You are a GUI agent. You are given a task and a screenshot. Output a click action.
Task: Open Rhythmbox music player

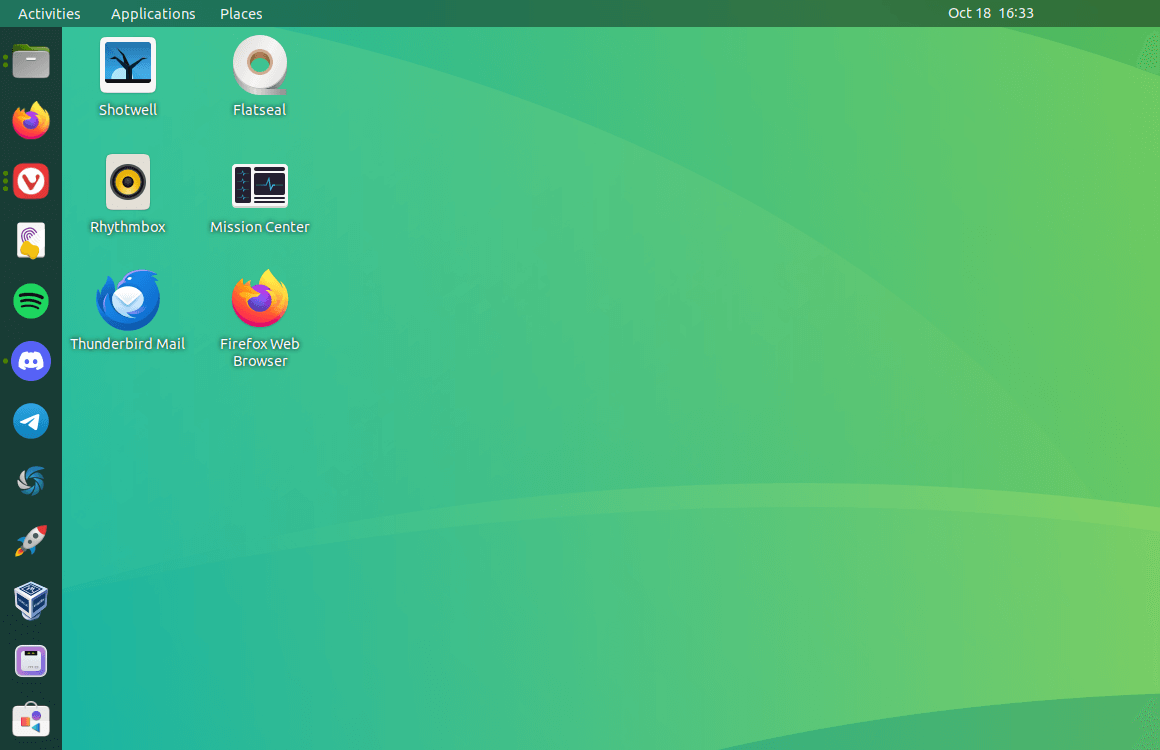(127, 182)
